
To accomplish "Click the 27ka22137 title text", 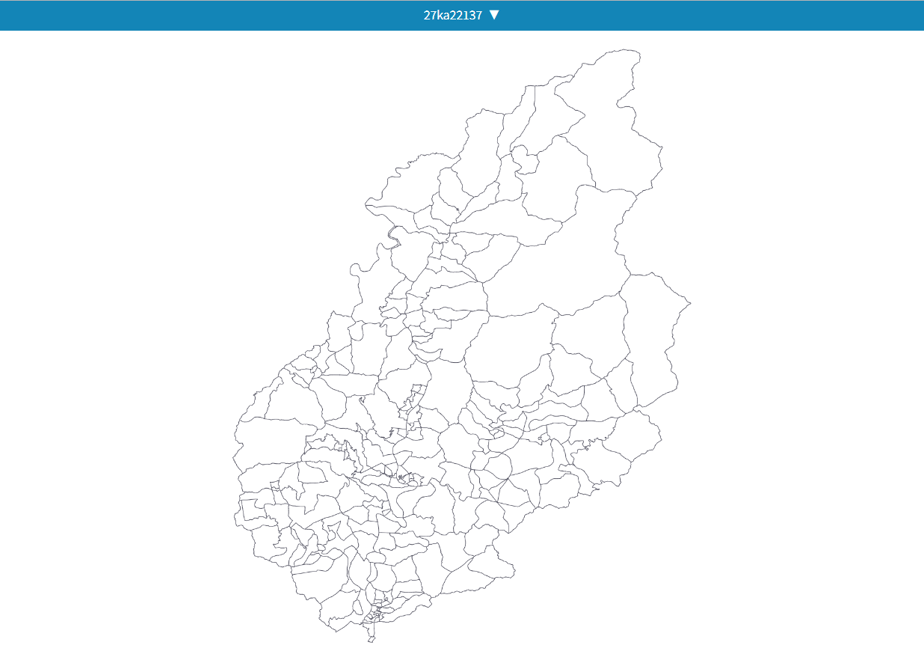I will [x=453, y=15].
